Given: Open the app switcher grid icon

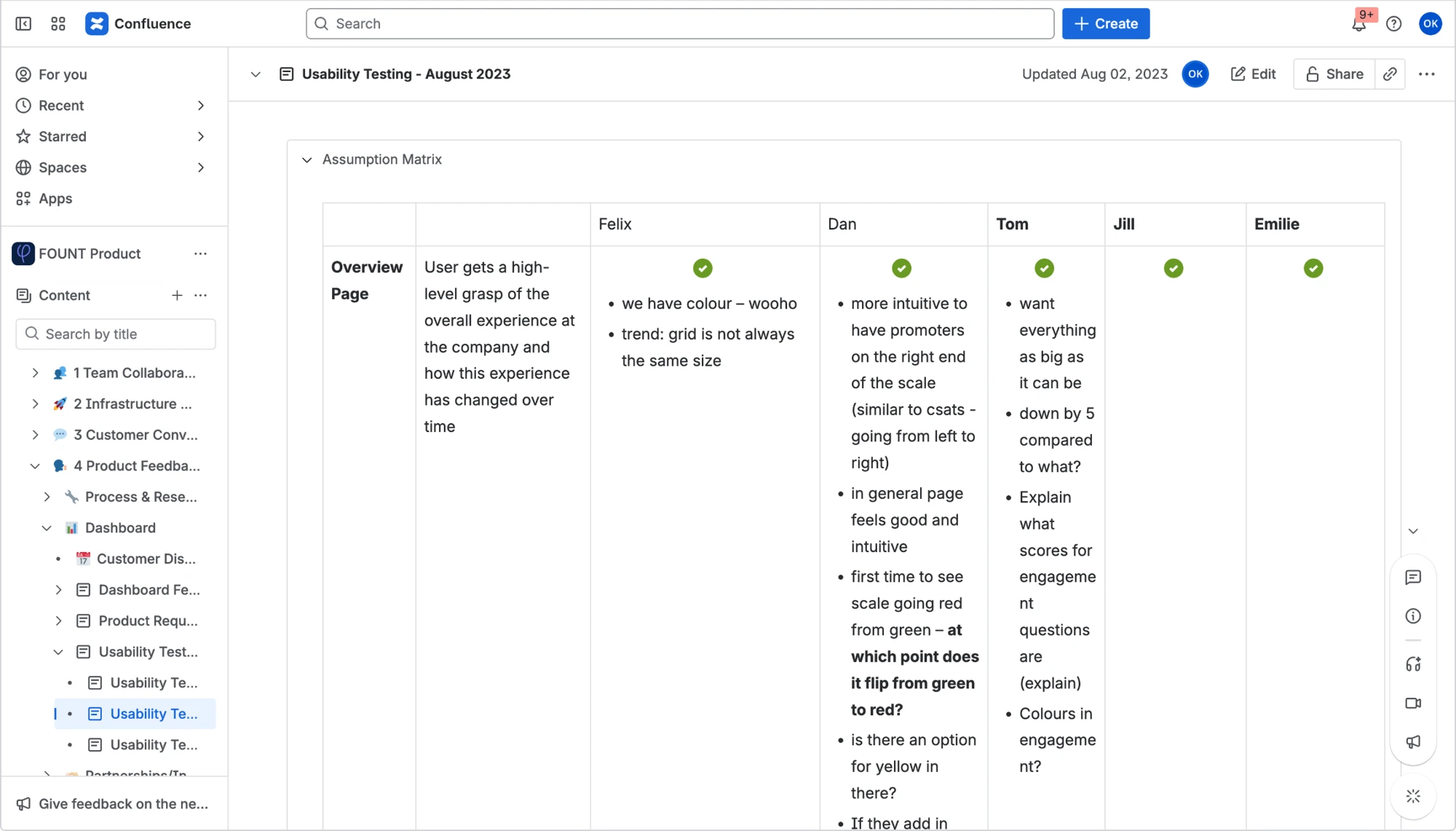Looking at the screenshot, I should pyautogui.click(x=58, y=24).
